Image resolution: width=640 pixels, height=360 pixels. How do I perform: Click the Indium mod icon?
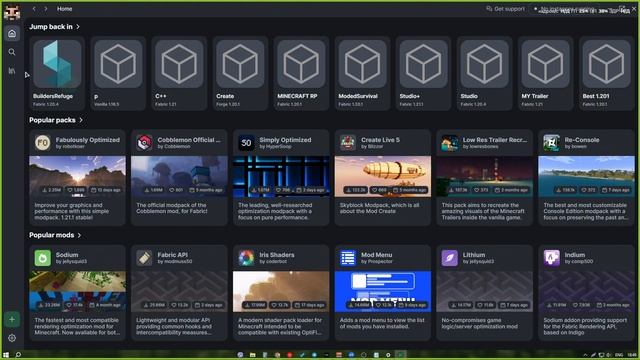(x=551, y=258)
